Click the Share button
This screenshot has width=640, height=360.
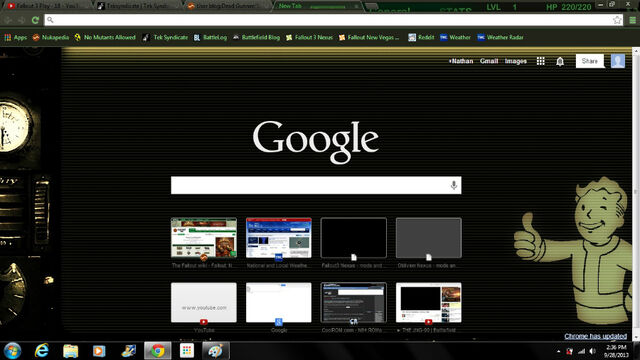(x=590, y=61)
